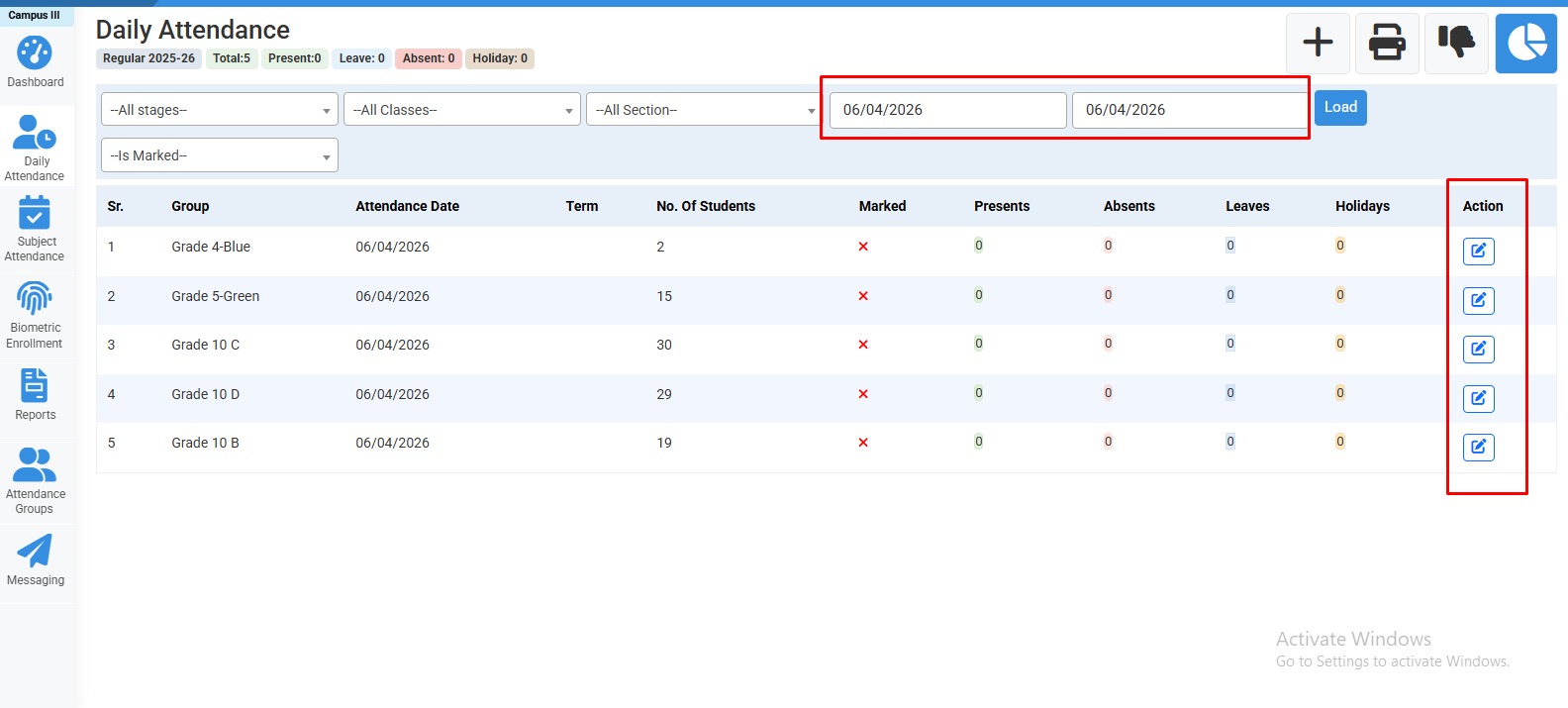Screen dimensions: 1568x708
Task: Click the Presents column header
Action: point(1002,206)
